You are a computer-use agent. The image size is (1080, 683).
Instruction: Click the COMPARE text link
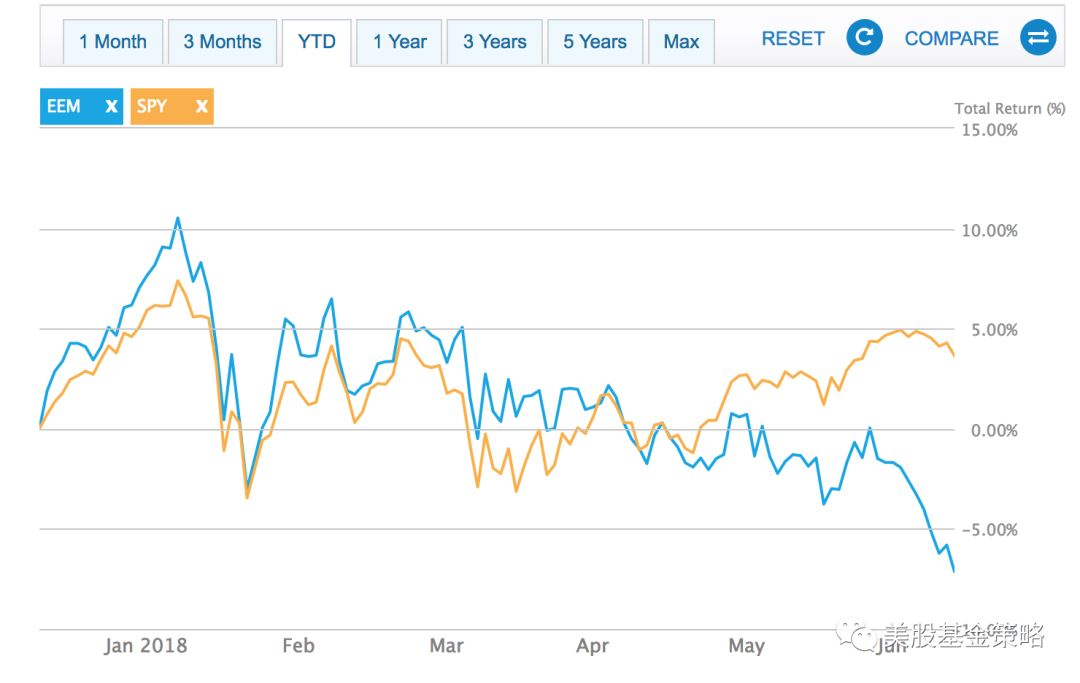pos(951,39)
